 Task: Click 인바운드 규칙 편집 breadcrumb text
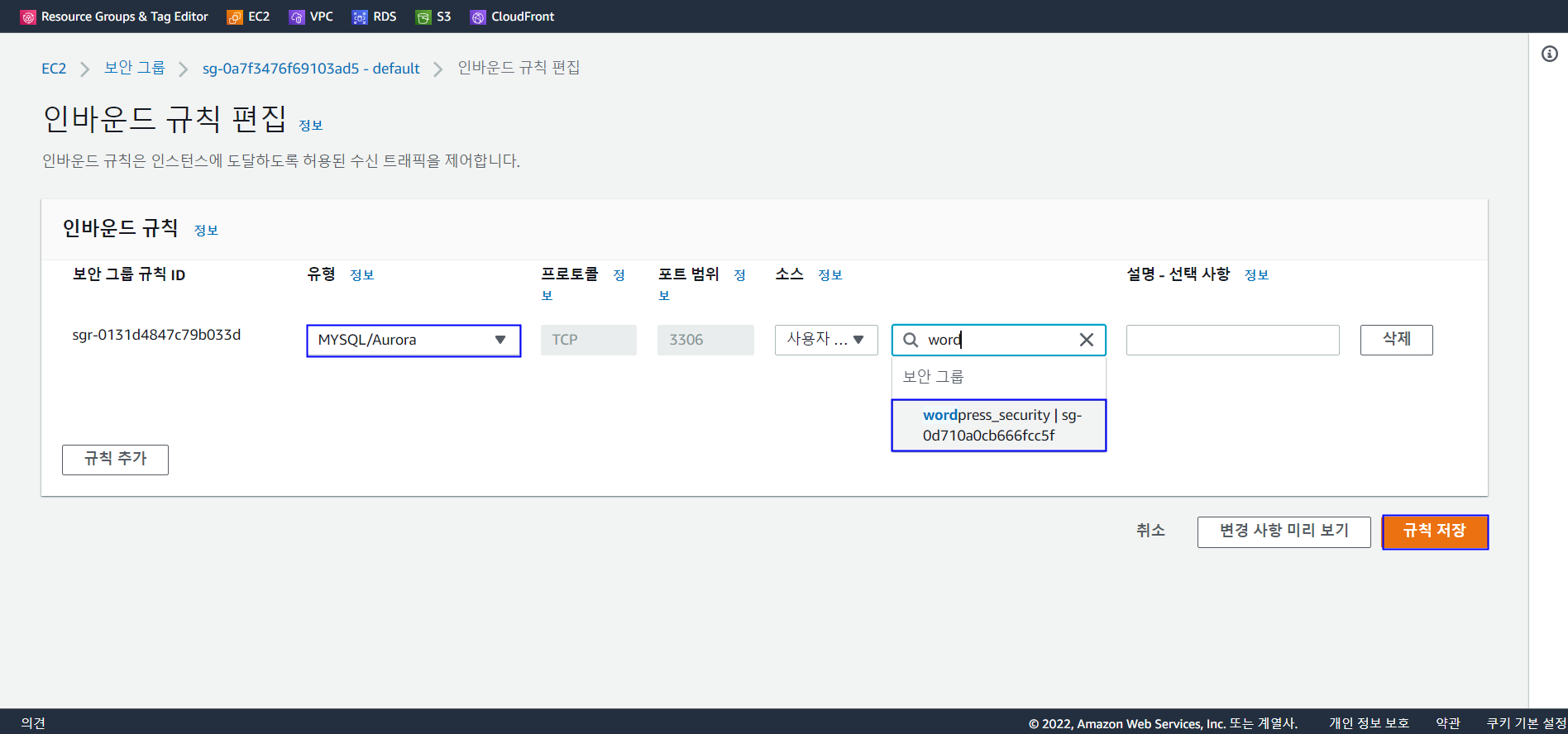[519, 68]
